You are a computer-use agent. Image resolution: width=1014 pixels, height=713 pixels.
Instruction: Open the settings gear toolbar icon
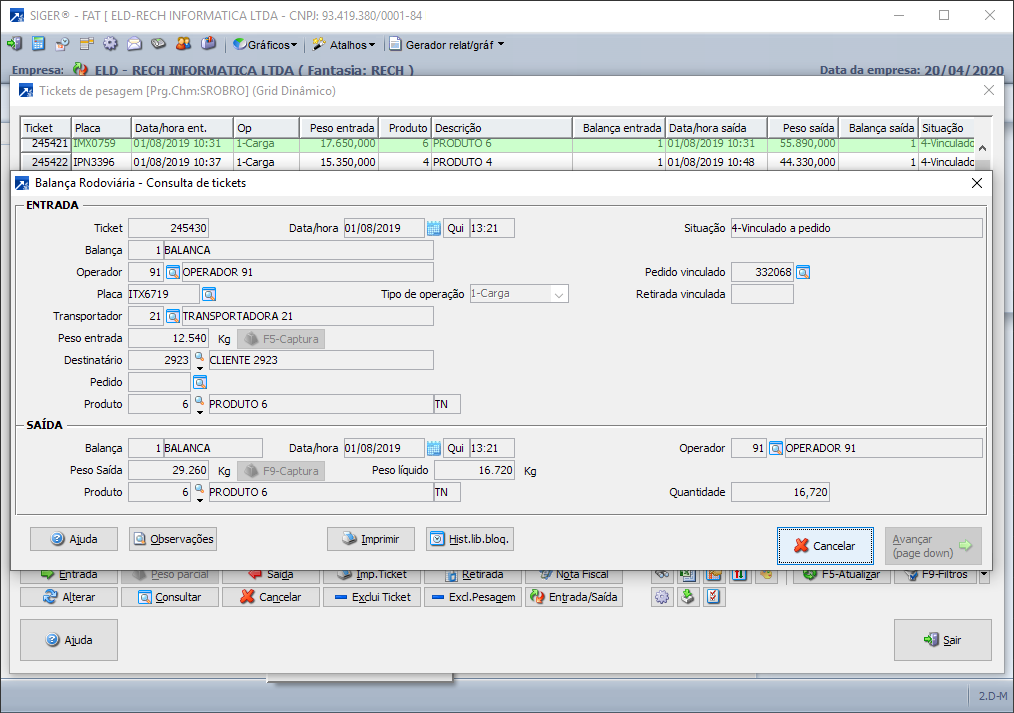[x=110, y=44]
